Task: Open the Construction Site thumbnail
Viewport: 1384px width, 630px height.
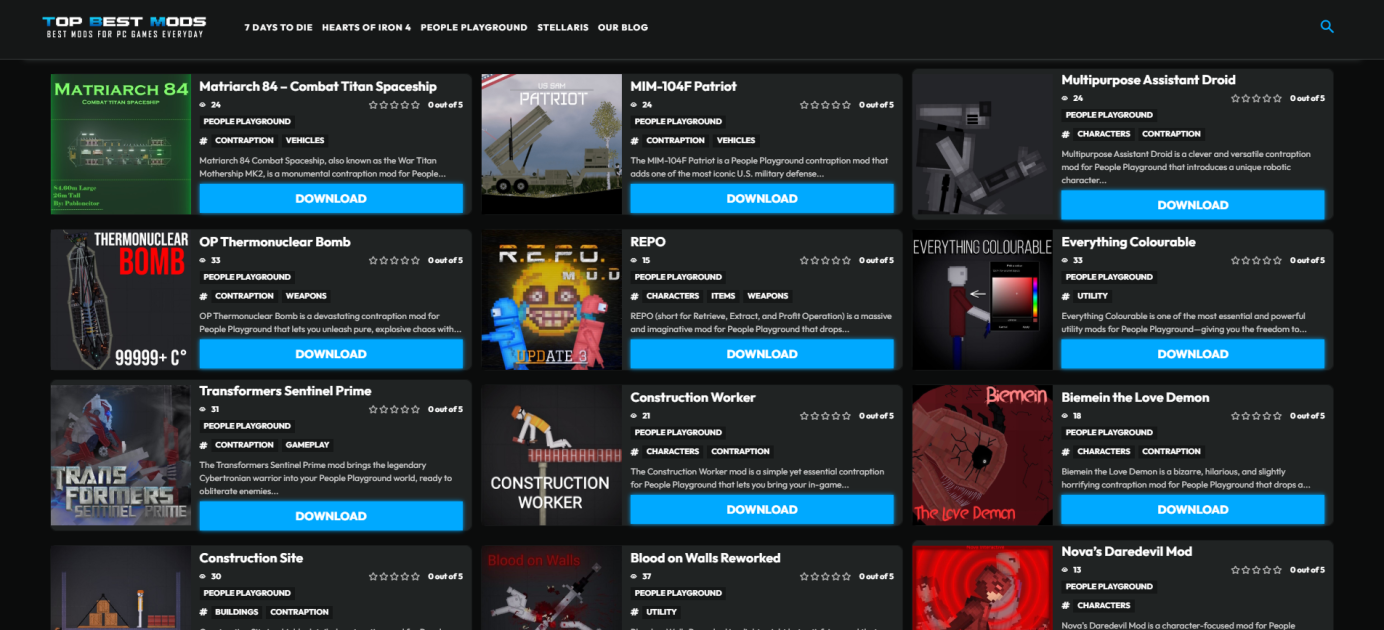Action: coord(121,588)
